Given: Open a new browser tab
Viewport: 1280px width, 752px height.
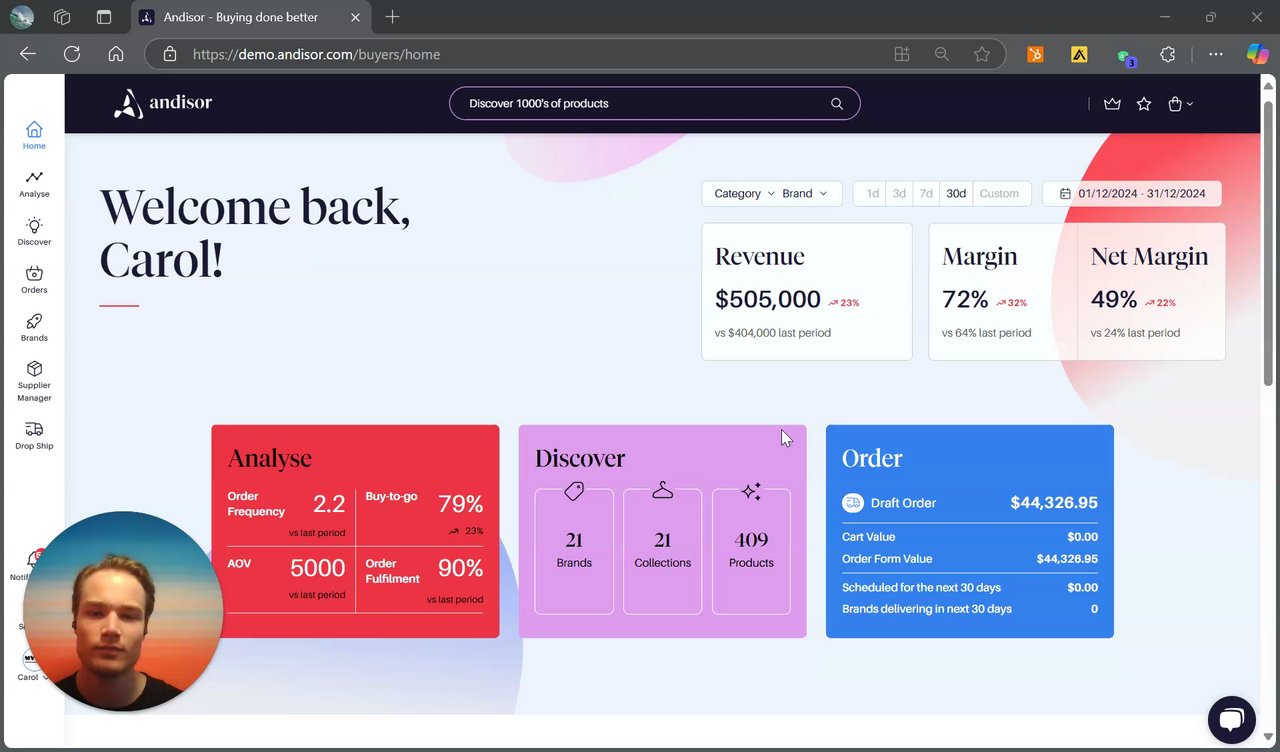Looking at the screenshot, I should (392, 17).
